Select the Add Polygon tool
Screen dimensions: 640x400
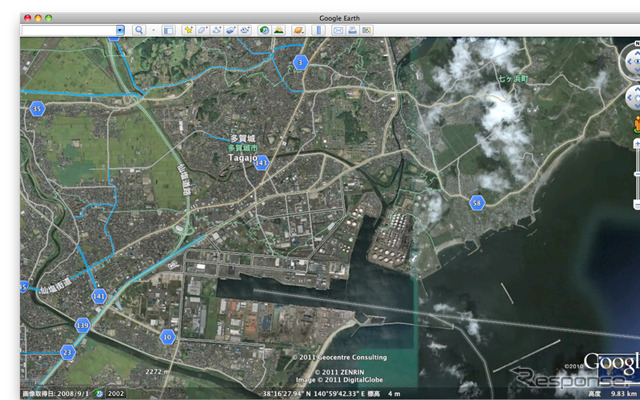coord(202,30)
